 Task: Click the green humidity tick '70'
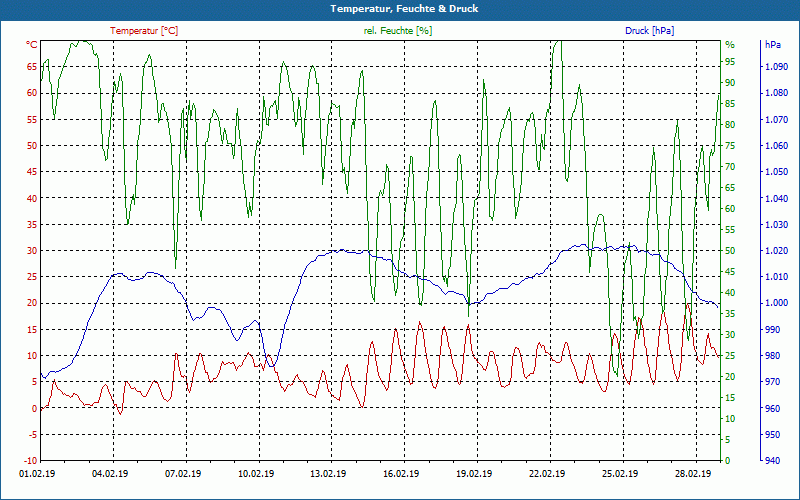click(730, 167)
